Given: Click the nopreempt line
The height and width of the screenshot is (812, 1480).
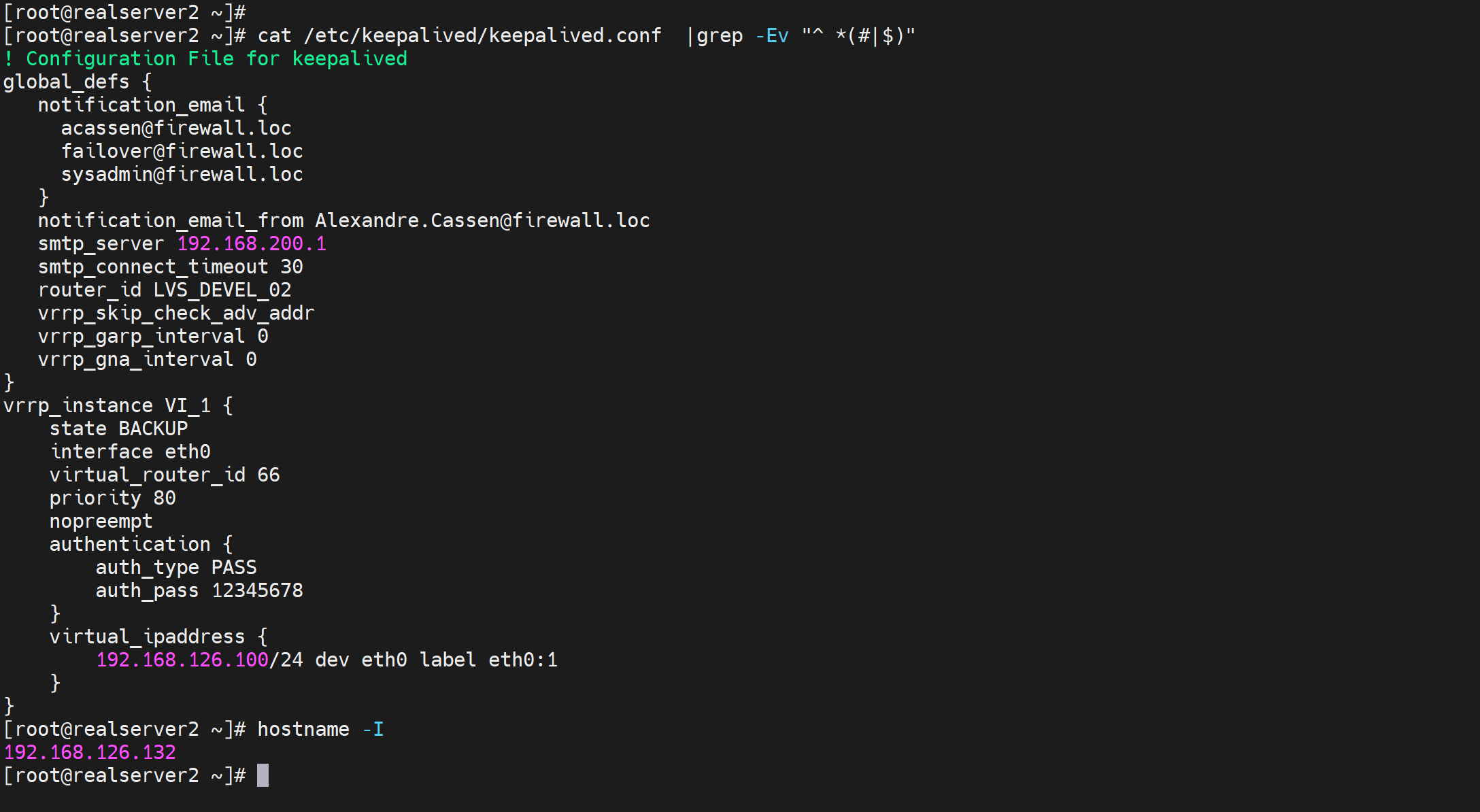Looking at the screenshot, I should [101, 521].
